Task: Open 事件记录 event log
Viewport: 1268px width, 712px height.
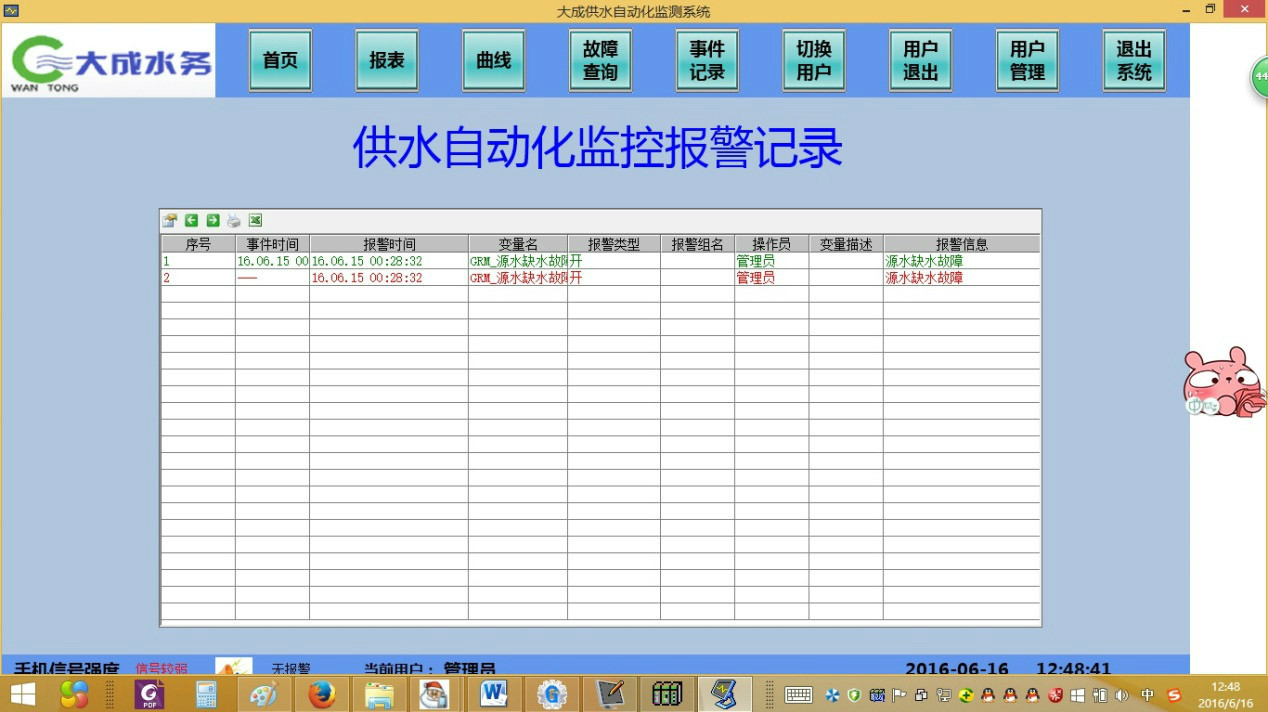Action: 707,61
